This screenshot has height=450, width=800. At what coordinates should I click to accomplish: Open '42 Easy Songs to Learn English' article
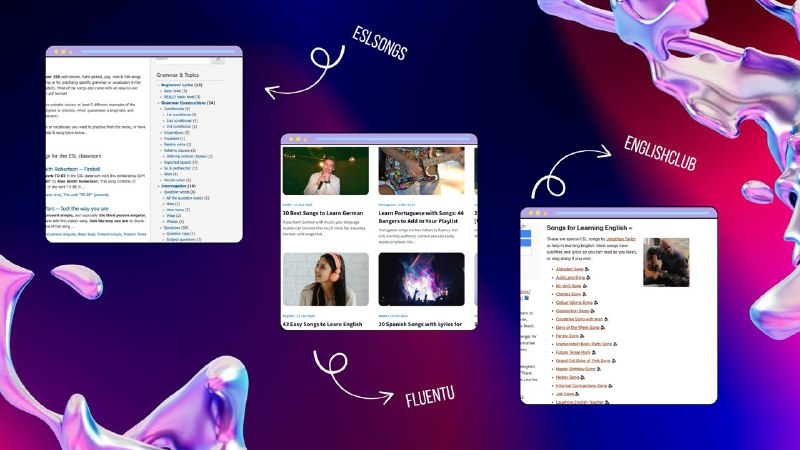coord(322,324)
